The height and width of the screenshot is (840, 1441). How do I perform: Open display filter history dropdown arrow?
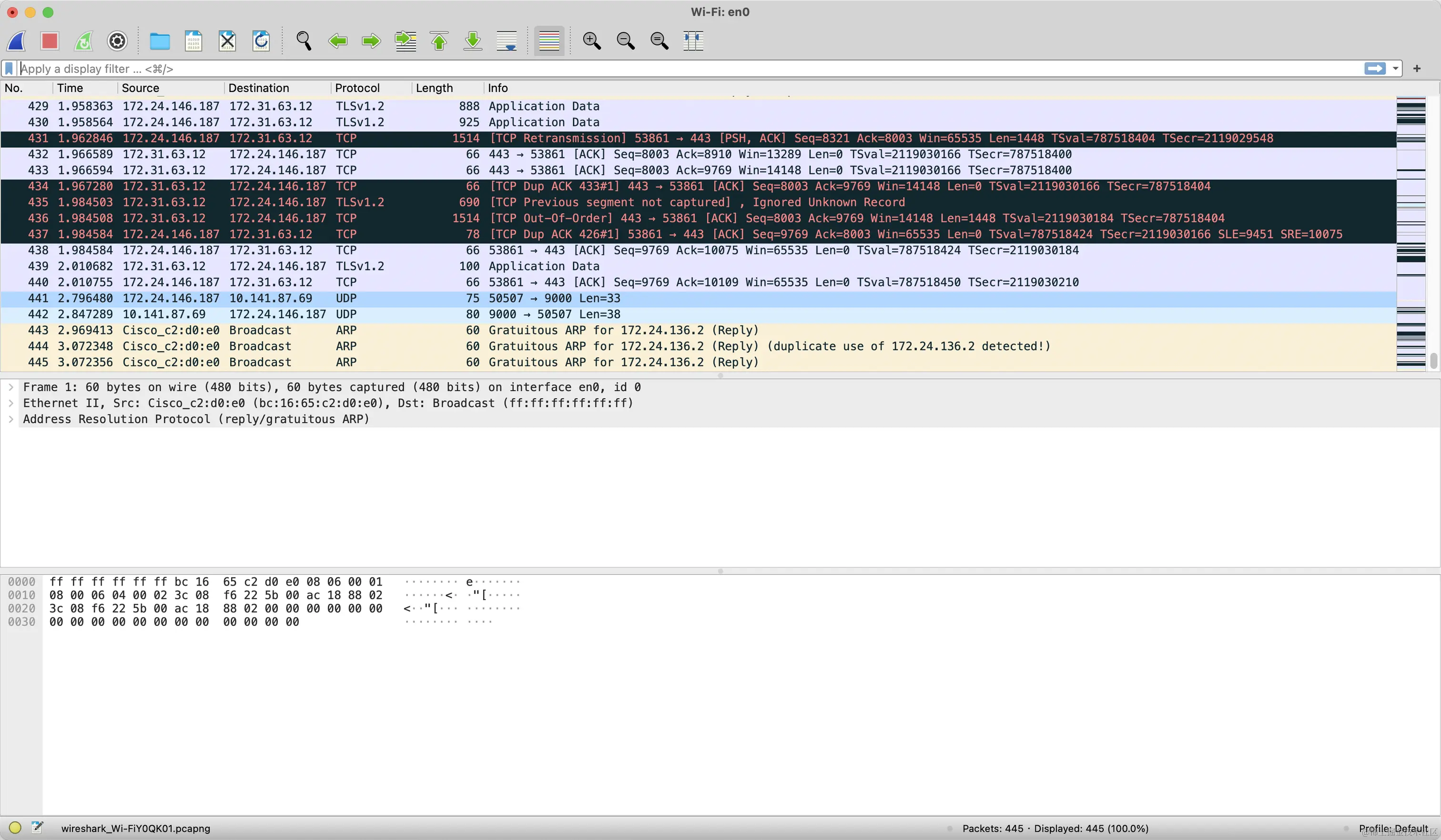tap(1396, 69)
